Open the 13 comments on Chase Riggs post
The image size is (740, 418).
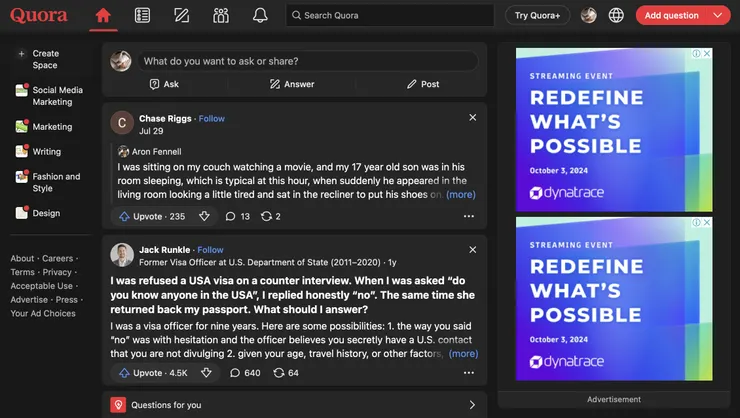(237, 216)
